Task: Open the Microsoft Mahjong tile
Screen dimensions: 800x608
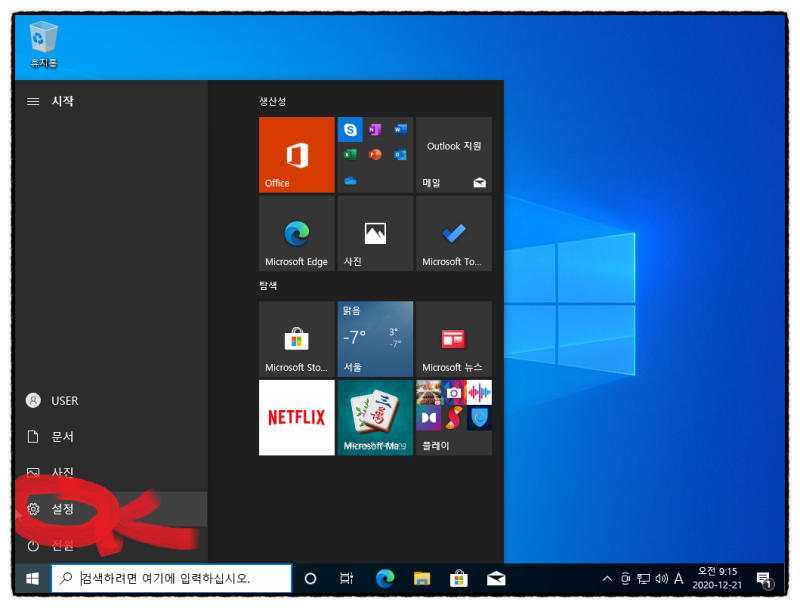Action: point(375,417)
